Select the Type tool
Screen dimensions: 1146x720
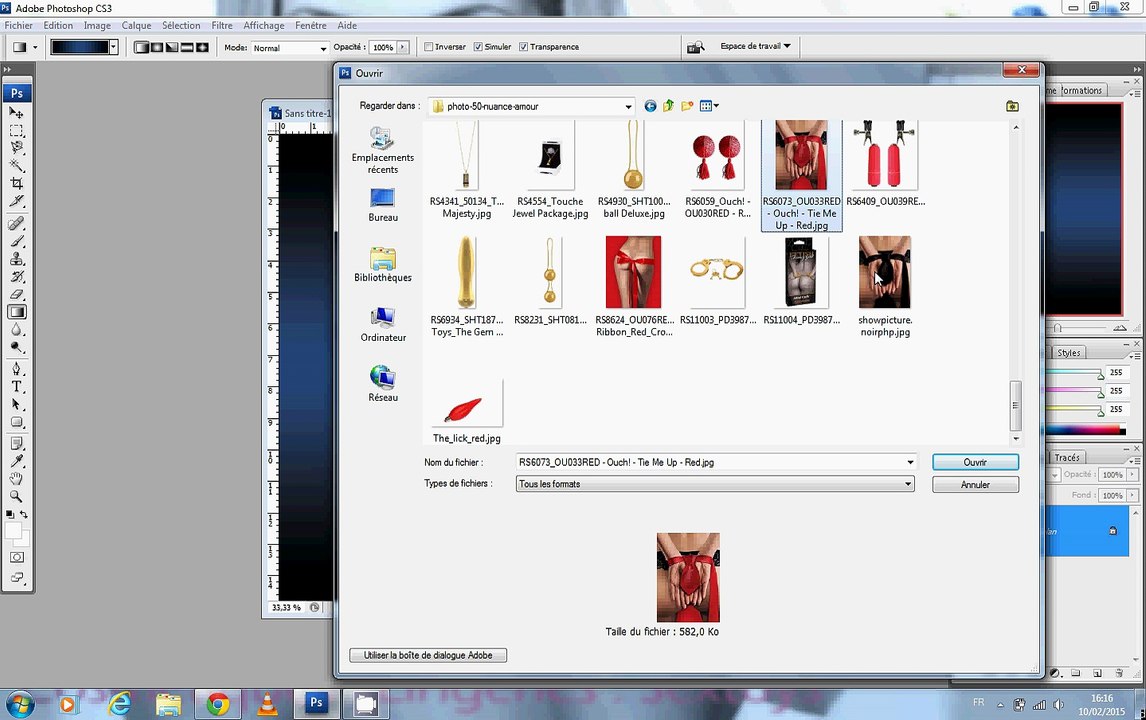pyautogui.click(x=16, y=386)
